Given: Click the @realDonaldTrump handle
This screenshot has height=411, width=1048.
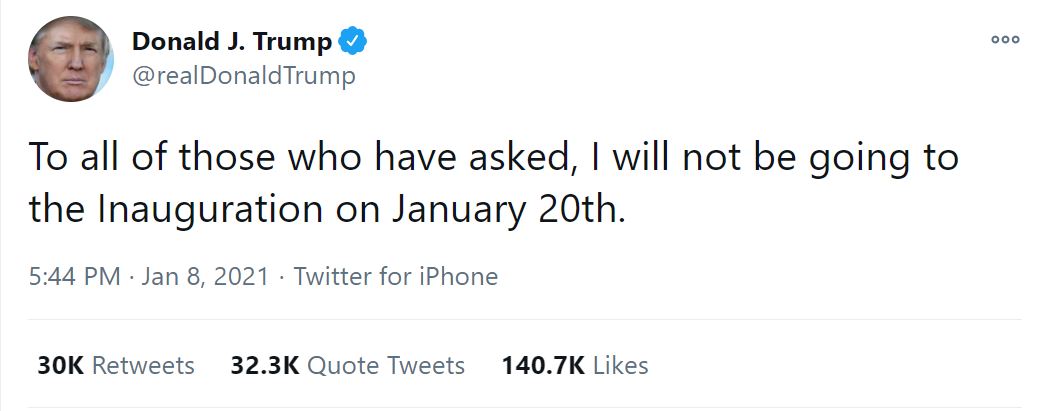Looking at the screenshot, I should coord(243,76).
